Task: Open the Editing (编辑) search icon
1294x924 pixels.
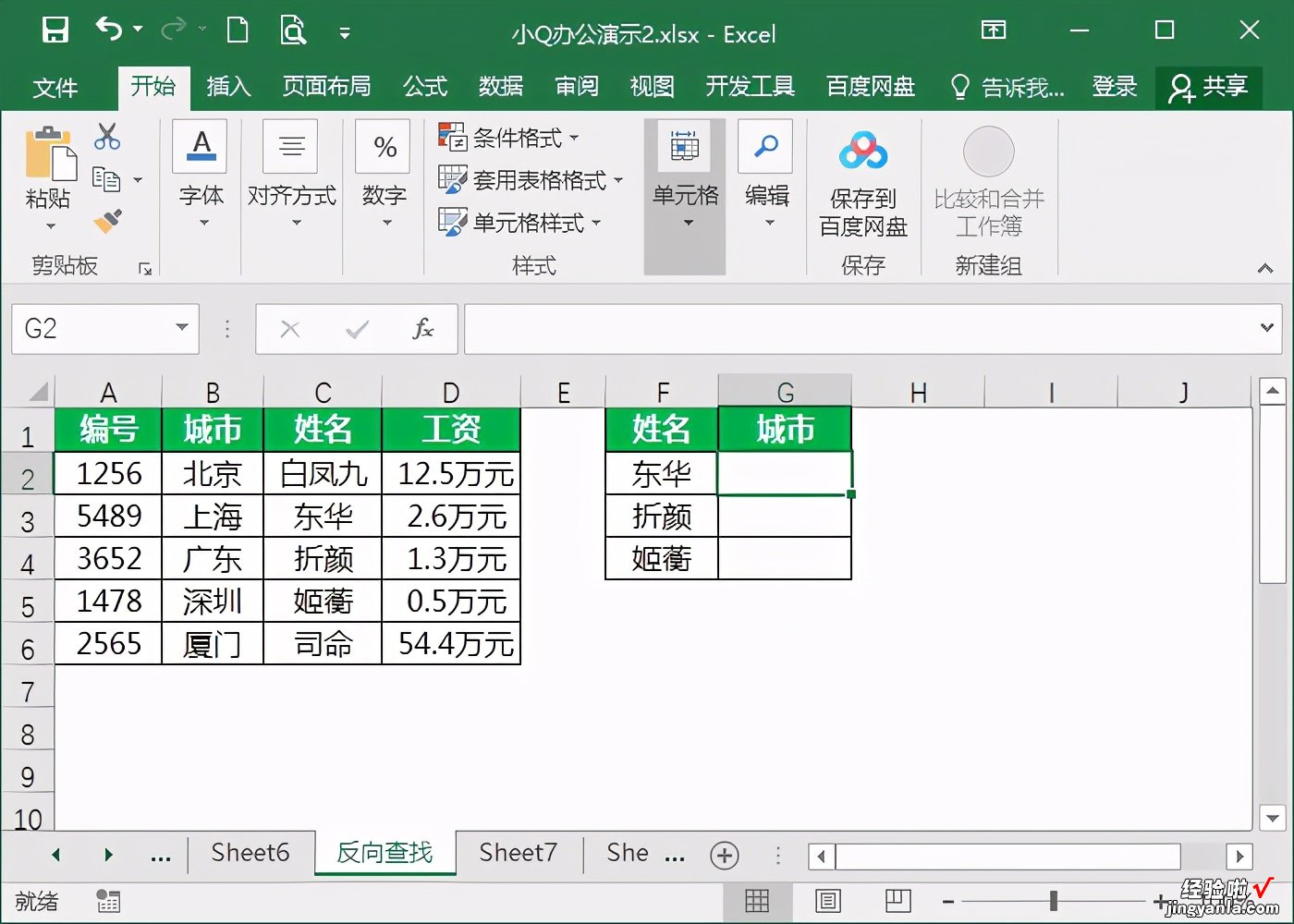Action: click(765, 146)
